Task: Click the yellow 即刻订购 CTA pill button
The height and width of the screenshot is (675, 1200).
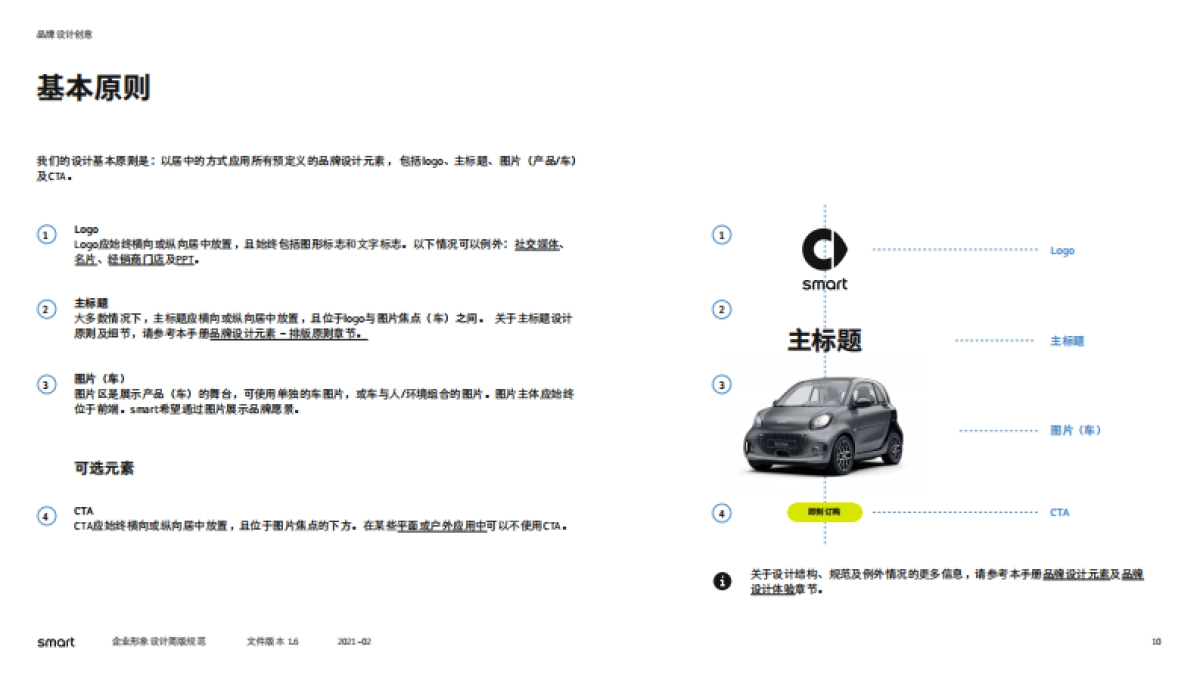Action: click(x=826, y=513)
